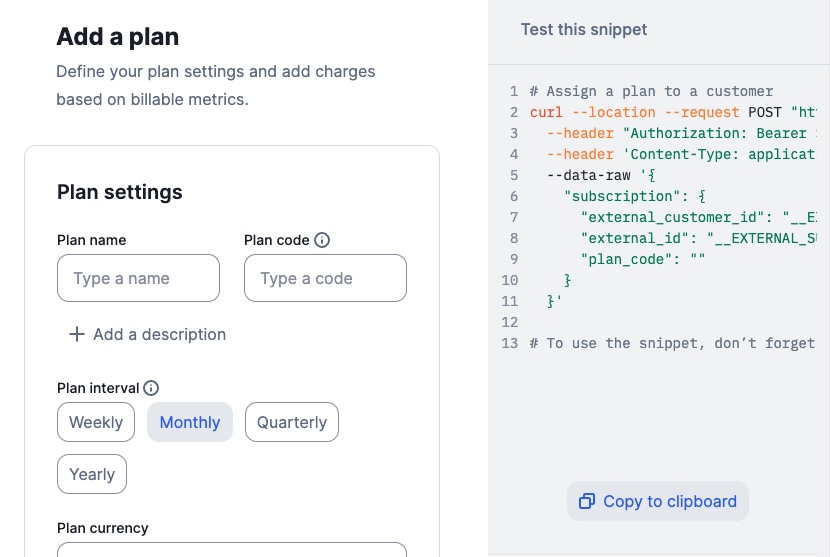
Task: Pick the Yearly billing interval
Action: click(92, 474)
